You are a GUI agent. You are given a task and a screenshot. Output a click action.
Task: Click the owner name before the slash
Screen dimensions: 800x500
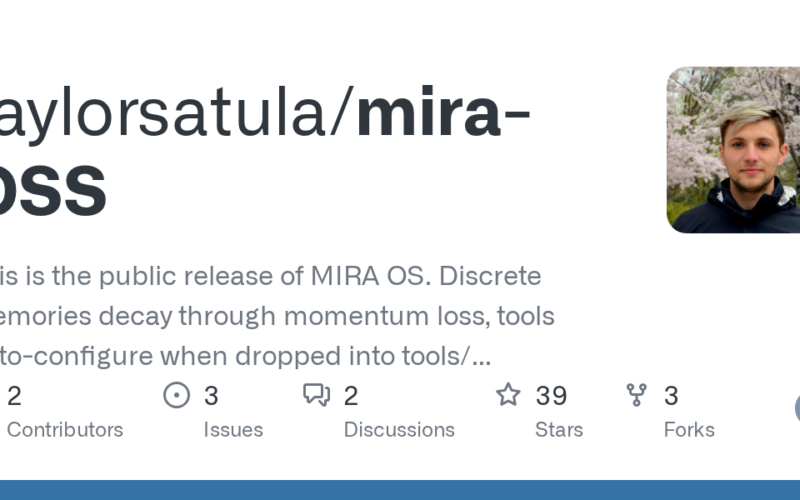(170, 114)
